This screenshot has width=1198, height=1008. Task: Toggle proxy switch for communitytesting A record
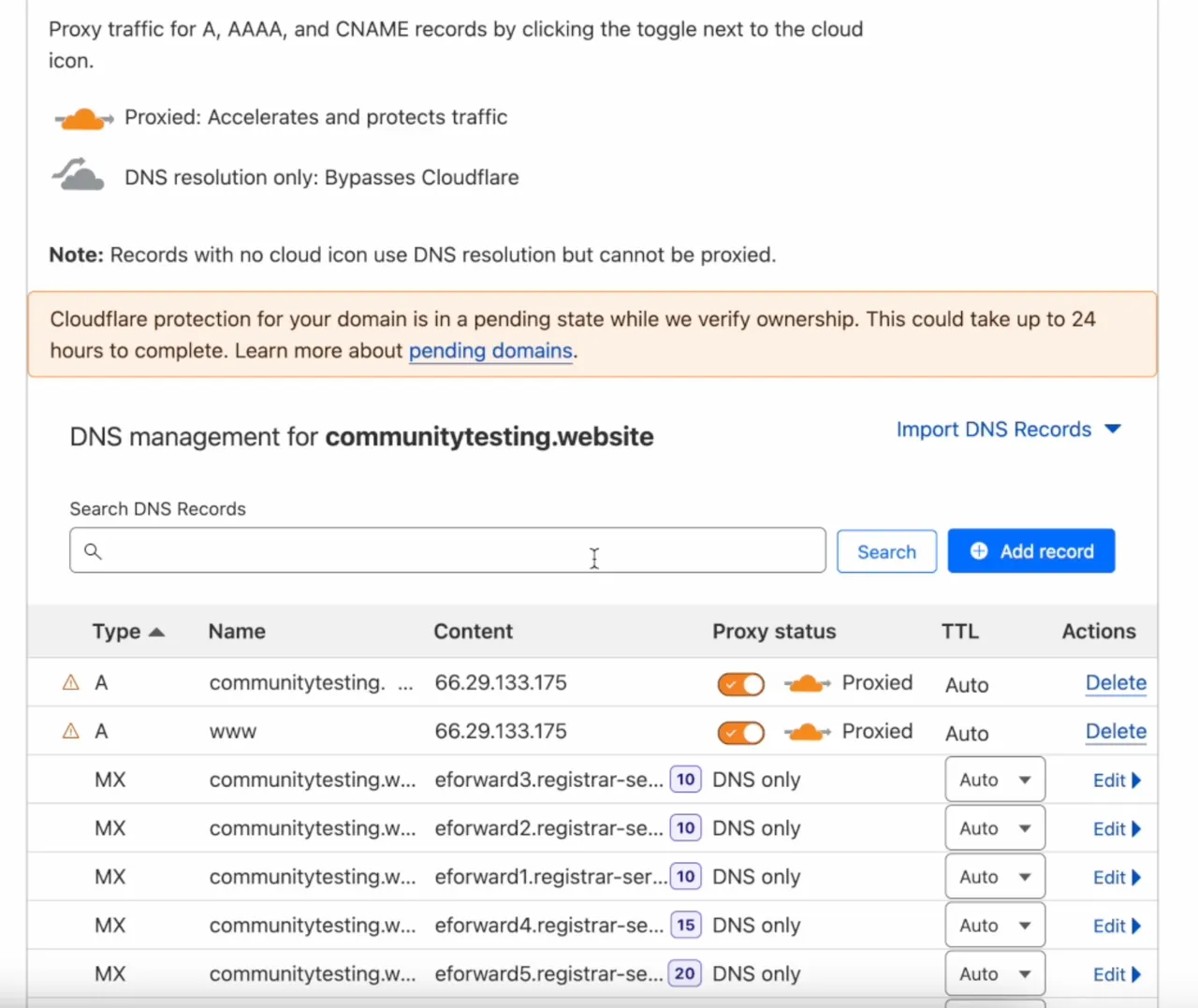click(x=741, y=684)
